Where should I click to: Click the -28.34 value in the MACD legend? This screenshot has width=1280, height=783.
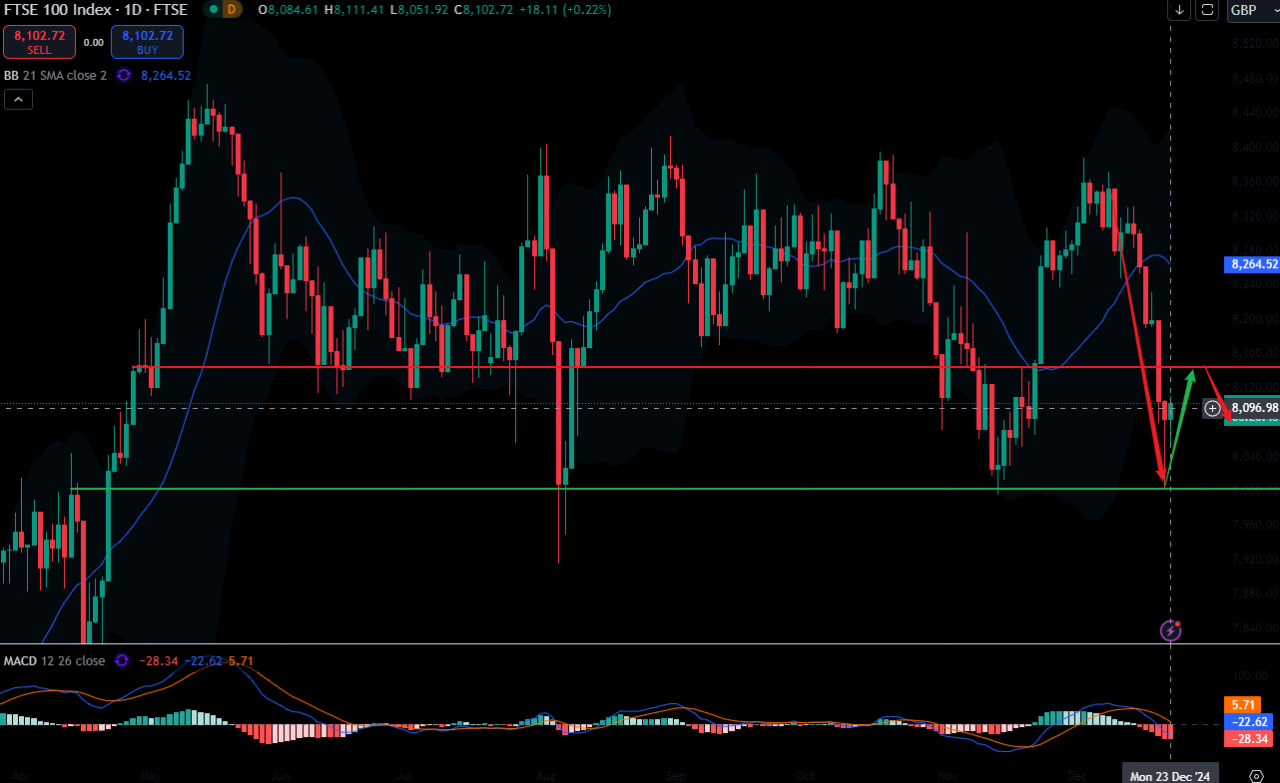(x=159, y=661)
